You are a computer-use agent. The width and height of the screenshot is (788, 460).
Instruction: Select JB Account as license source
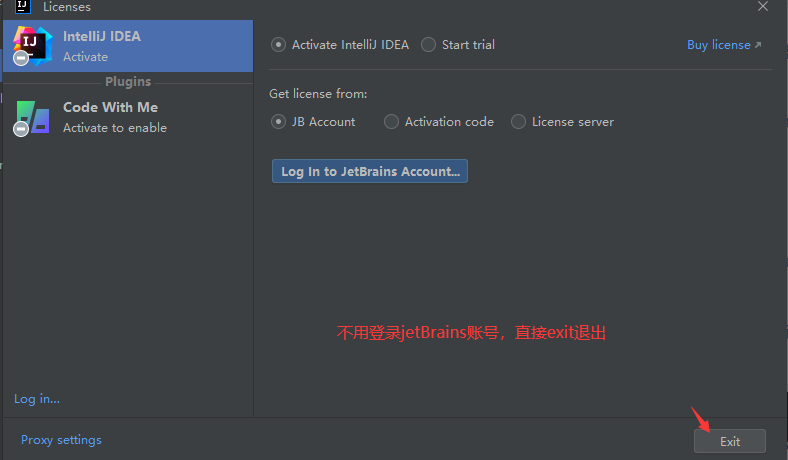click(278, 122)
